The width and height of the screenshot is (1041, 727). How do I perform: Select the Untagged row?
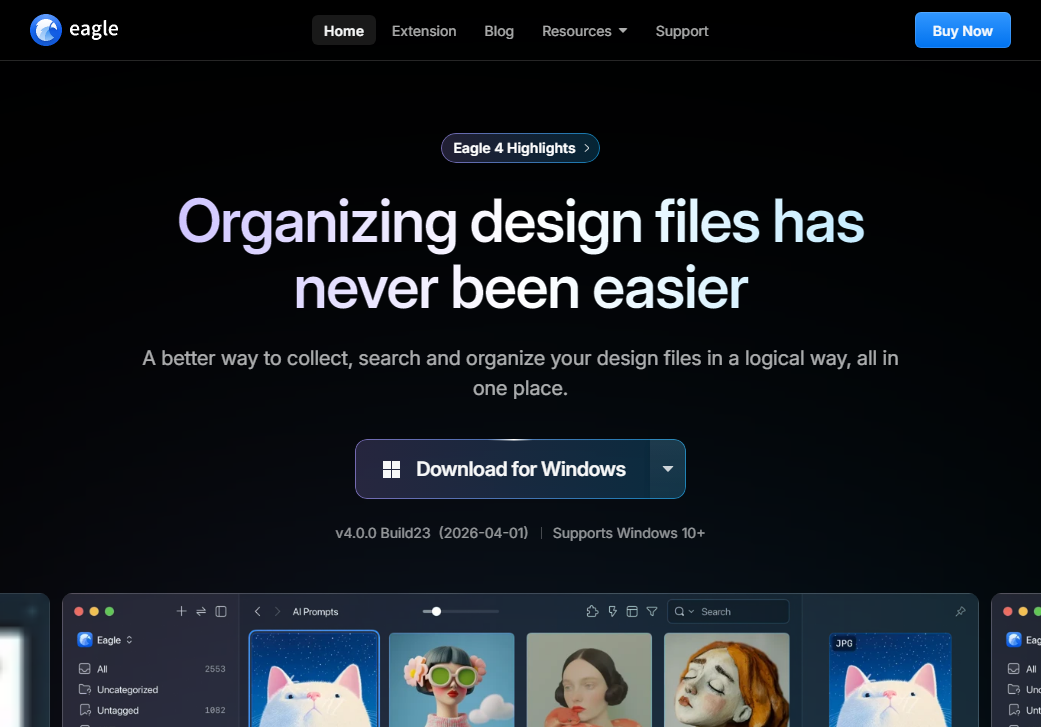(x=151, y=710)
